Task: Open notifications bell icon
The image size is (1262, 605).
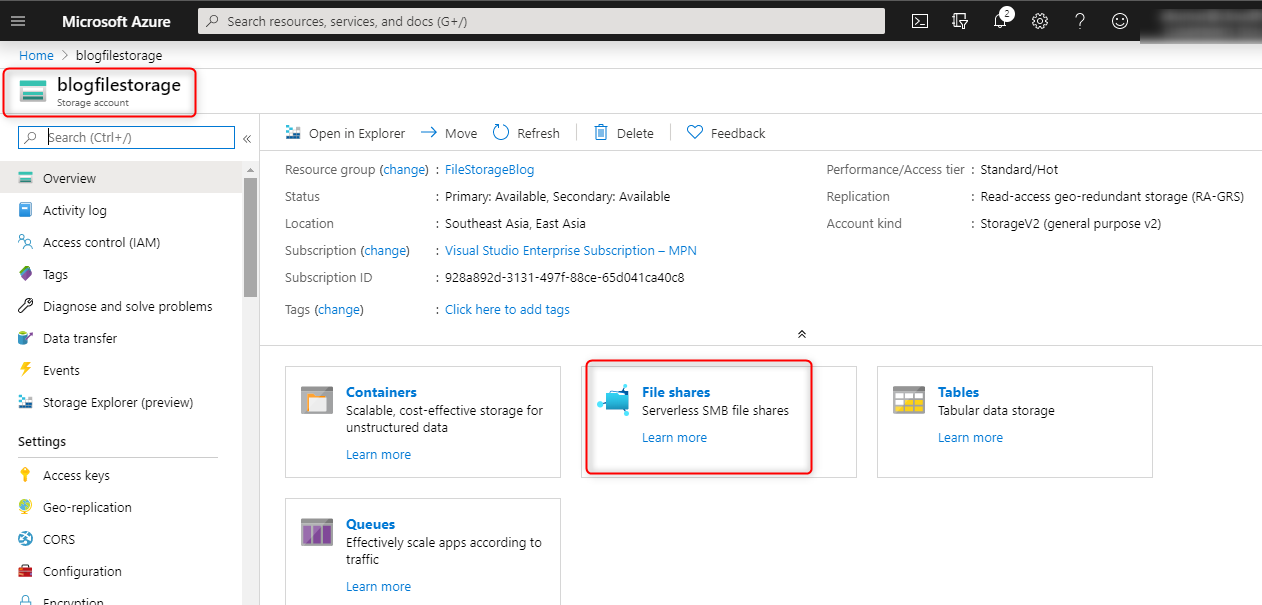Action: pos(1000,21)
